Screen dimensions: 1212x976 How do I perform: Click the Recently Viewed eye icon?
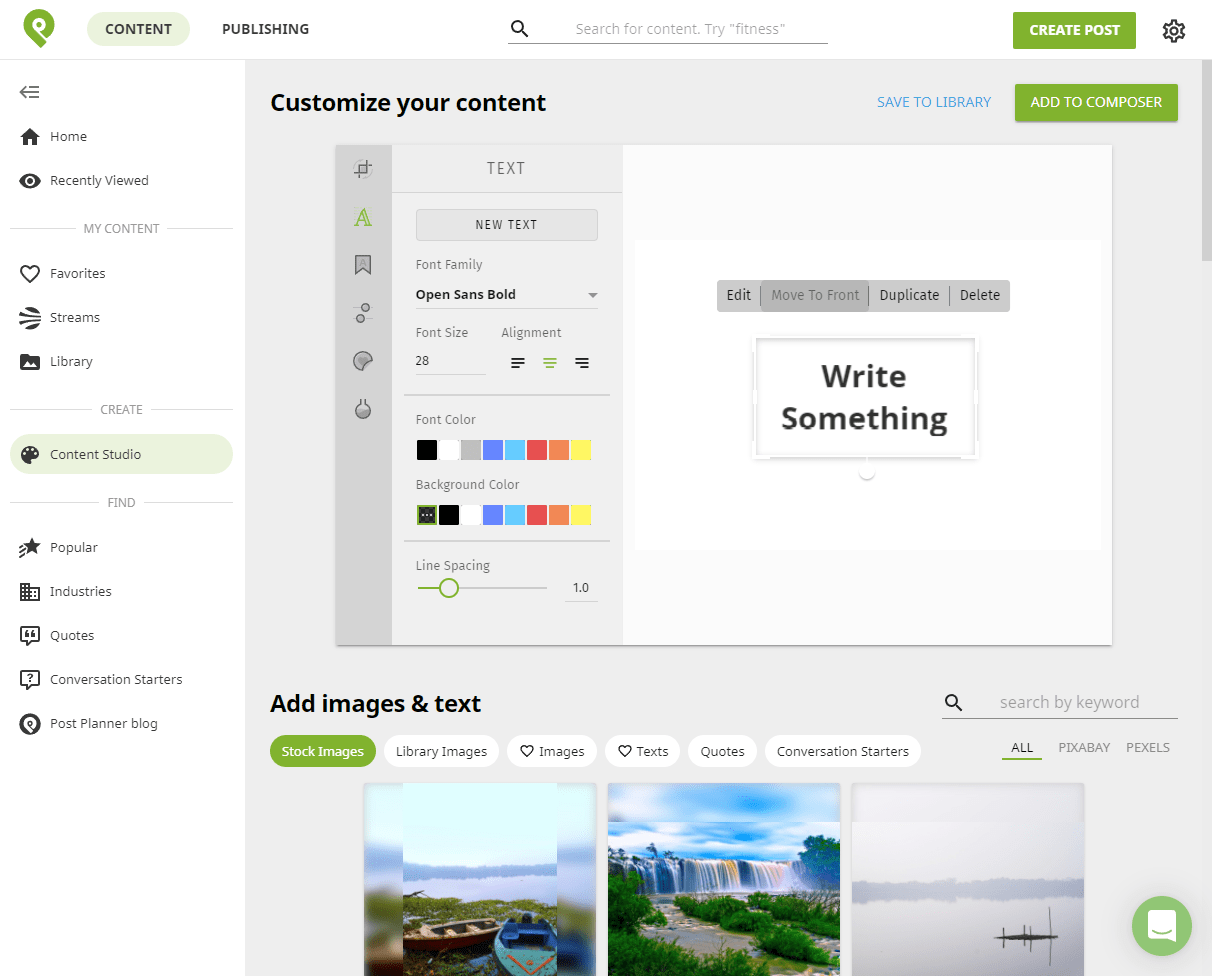(x=30, y=181)
